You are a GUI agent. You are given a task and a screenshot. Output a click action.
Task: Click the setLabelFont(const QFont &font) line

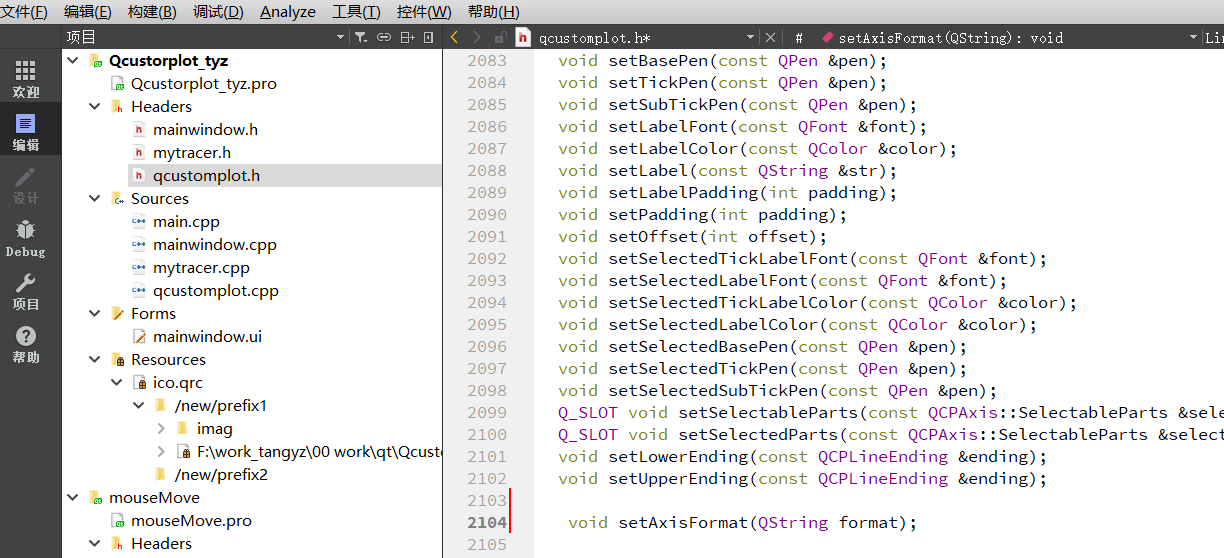coord(743,127)
